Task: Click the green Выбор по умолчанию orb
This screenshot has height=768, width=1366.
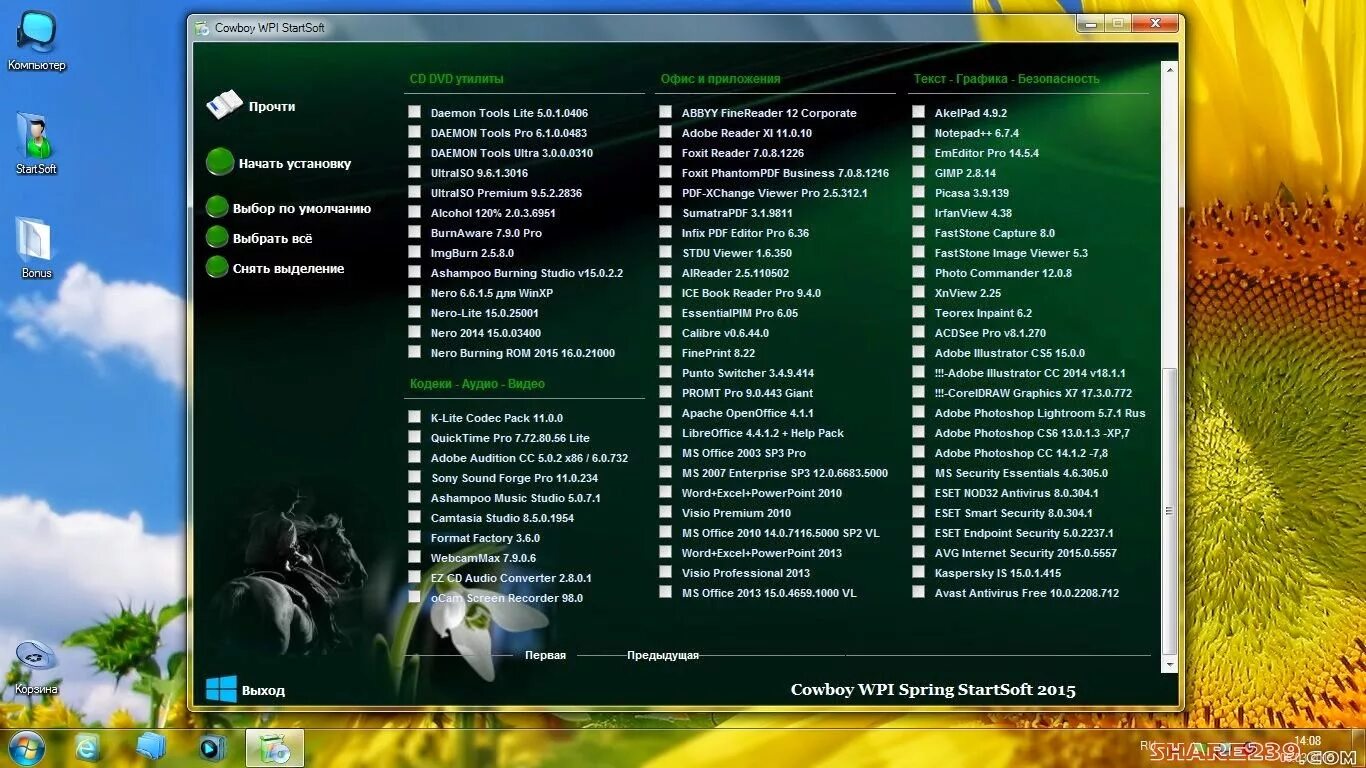Action: tap(217, 207)
